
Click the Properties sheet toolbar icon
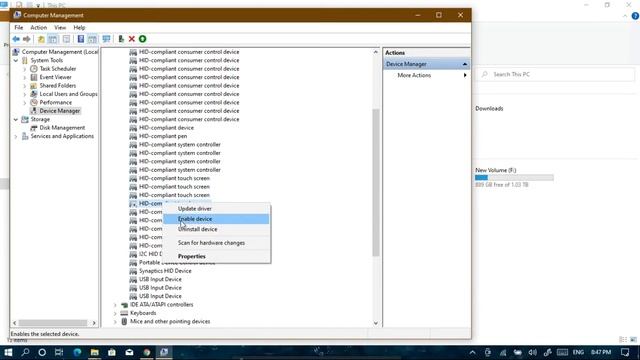[66, 39]
